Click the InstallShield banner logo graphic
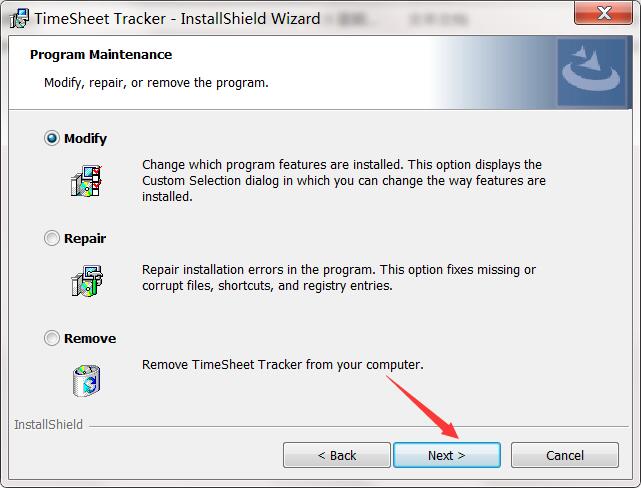The height and width of the screenshot is (488, 641). click(x=591, y=72)
